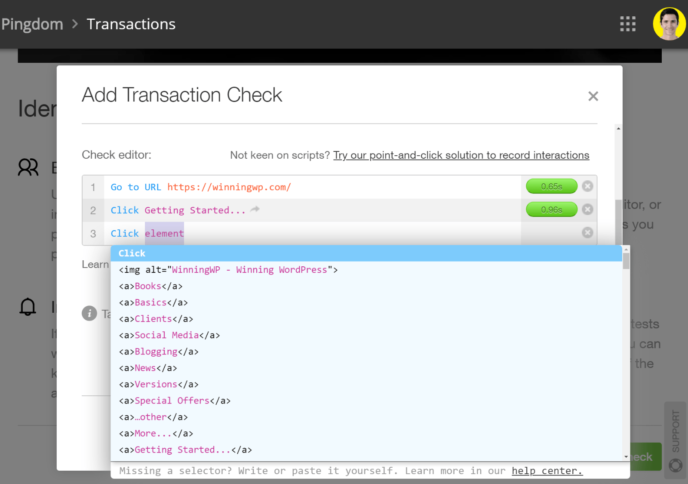Choose the Versions link suggestion
Screen dimensions: 688x484
366,384
